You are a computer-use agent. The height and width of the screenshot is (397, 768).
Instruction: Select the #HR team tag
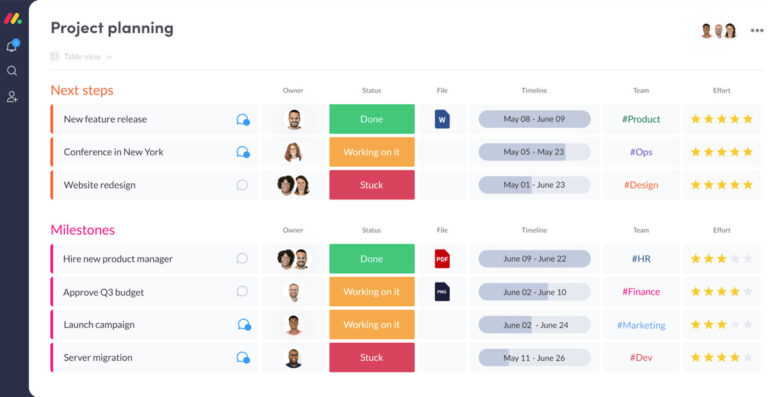[641, 258]
